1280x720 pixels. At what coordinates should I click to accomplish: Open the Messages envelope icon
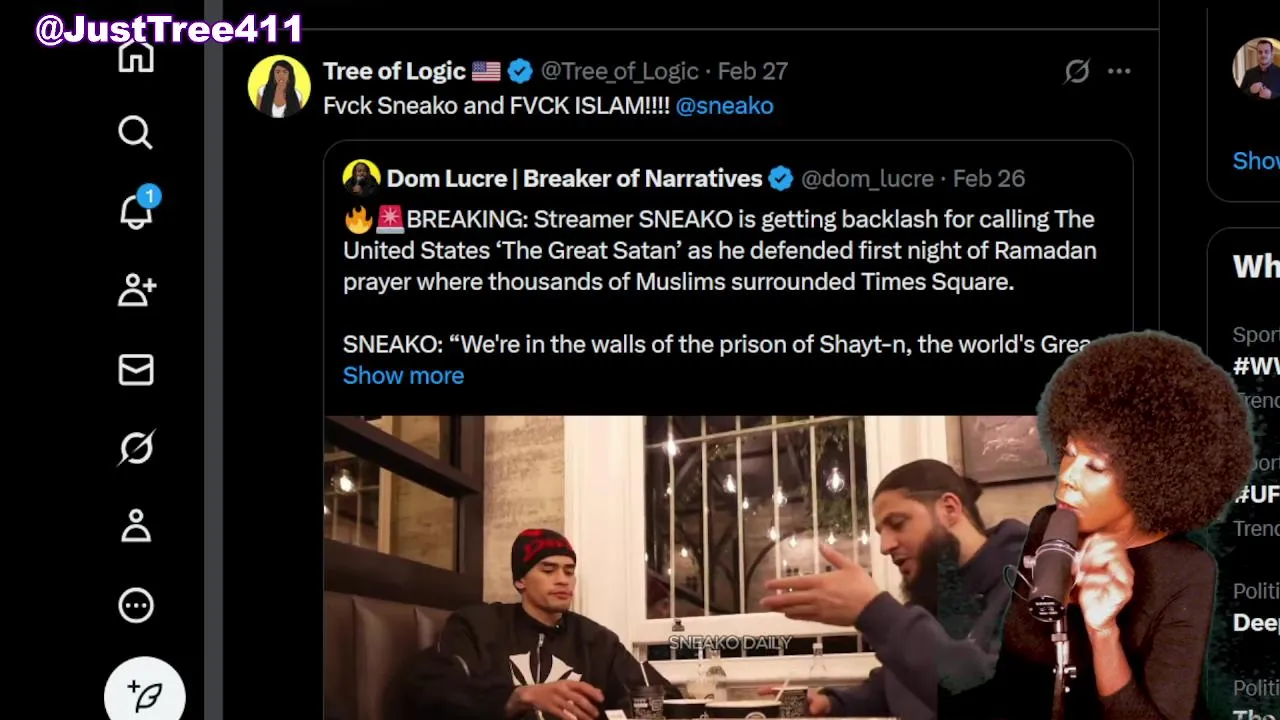tap(136, 370)
